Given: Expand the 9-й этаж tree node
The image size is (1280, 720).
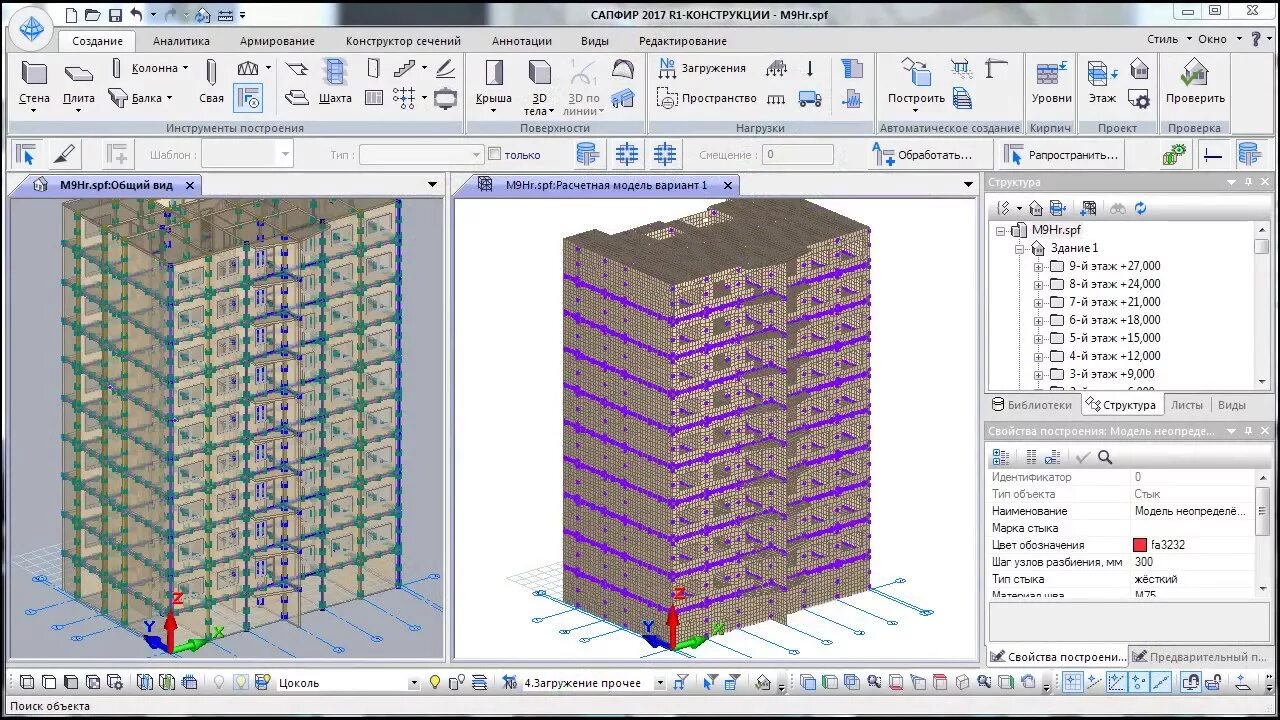Looking at the screenshot, I should pos(1038,266).
